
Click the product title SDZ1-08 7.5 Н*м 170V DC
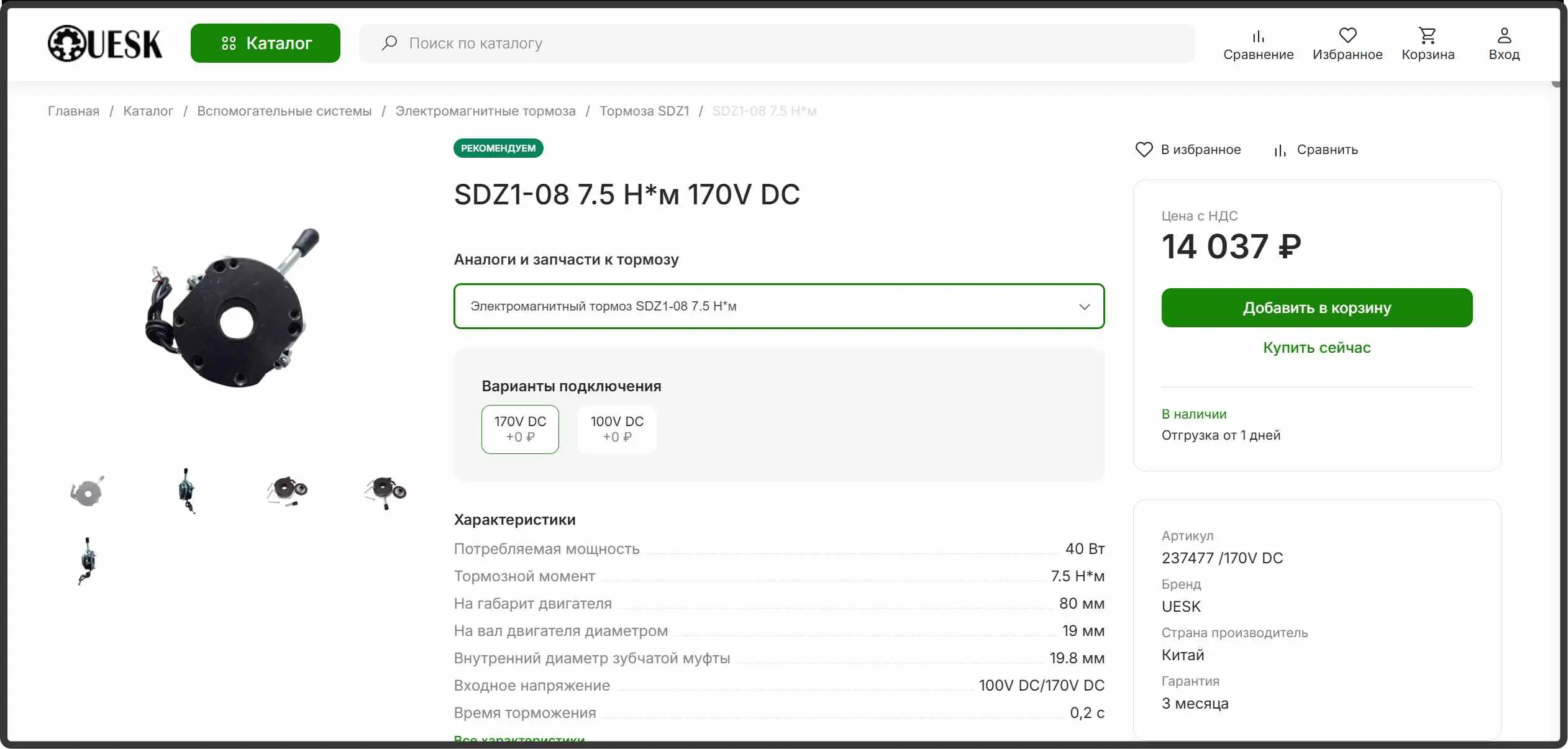[x=627, y=194]
